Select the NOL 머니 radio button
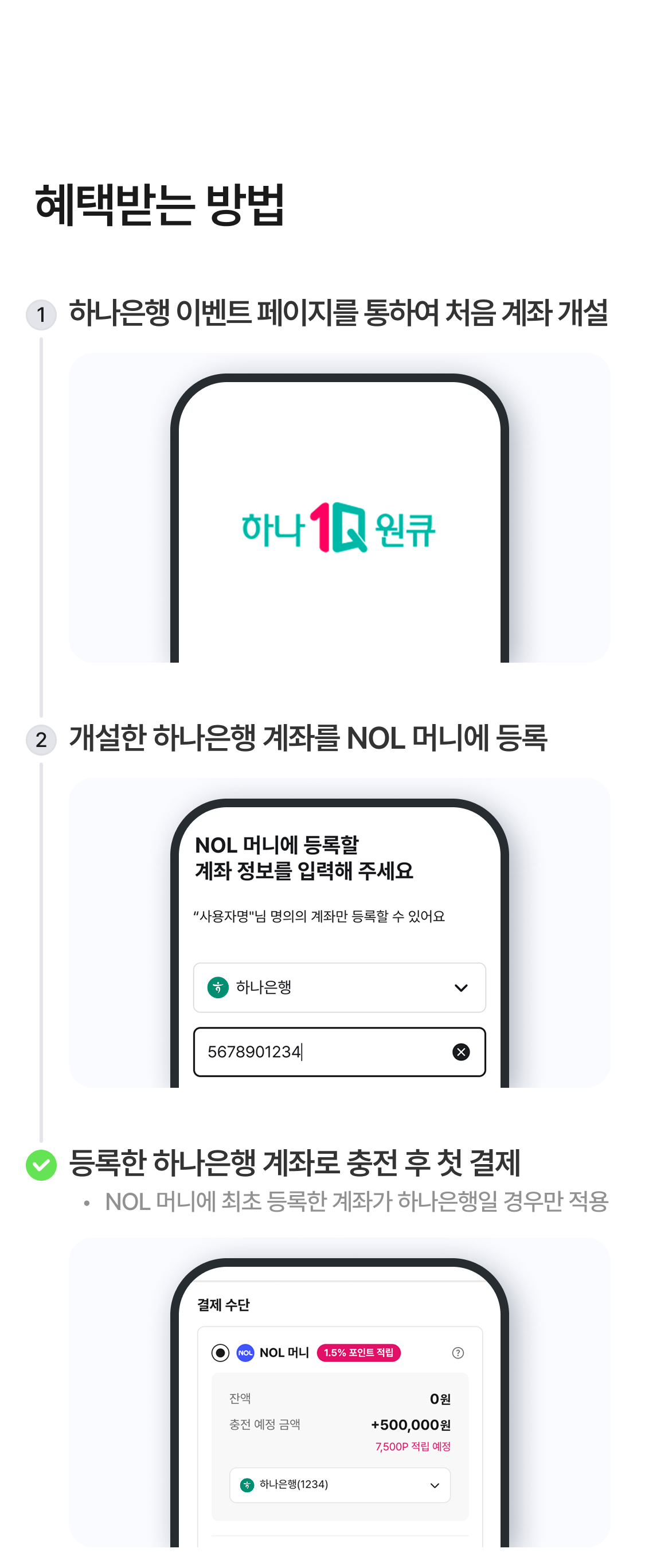The image size is (645, 1568). 220,1352
